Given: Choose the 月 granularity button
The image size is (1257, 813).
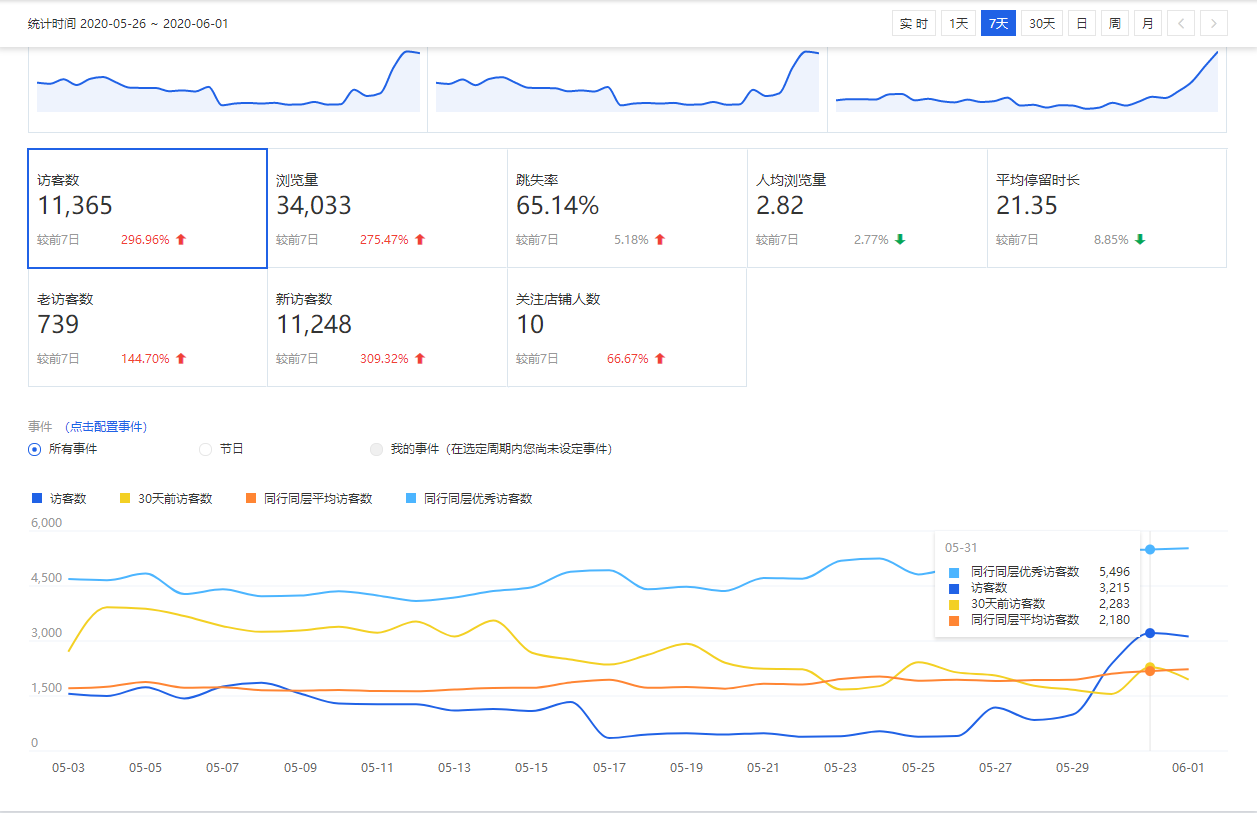Looking at the screenshot, I should [1148, 23].
